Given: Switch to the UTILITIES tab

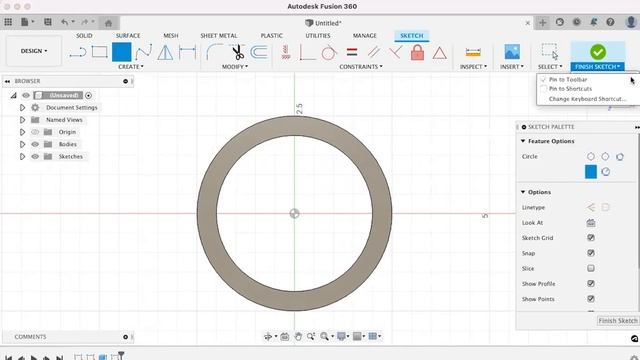Looking at the screenshot, I should [x=318, y=36].
